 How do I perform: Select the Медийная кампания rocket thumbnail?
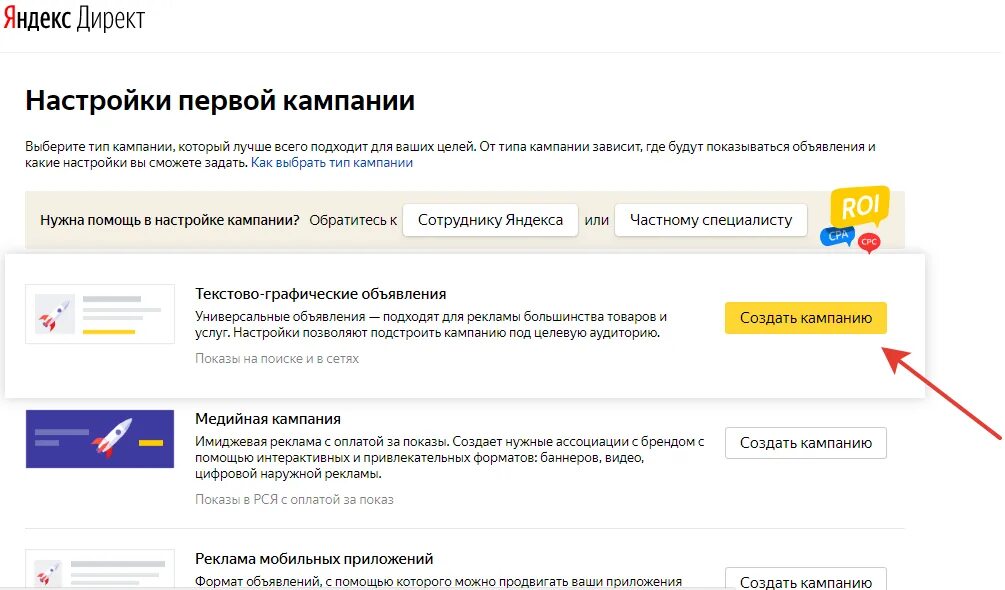coord(100,439)
